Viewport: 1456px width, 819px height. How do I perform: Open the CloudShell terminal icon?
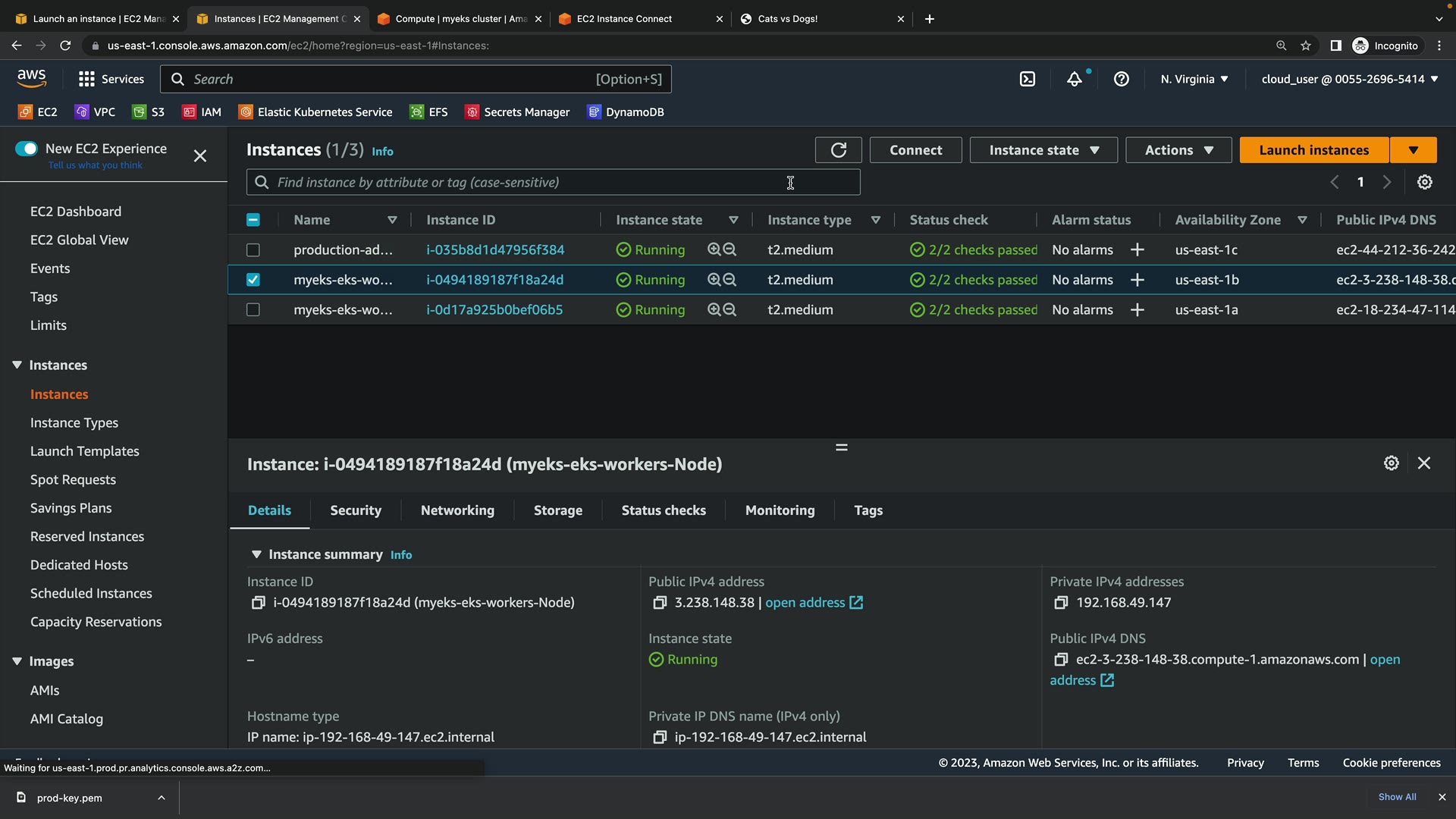click(x=1028, y=79)
